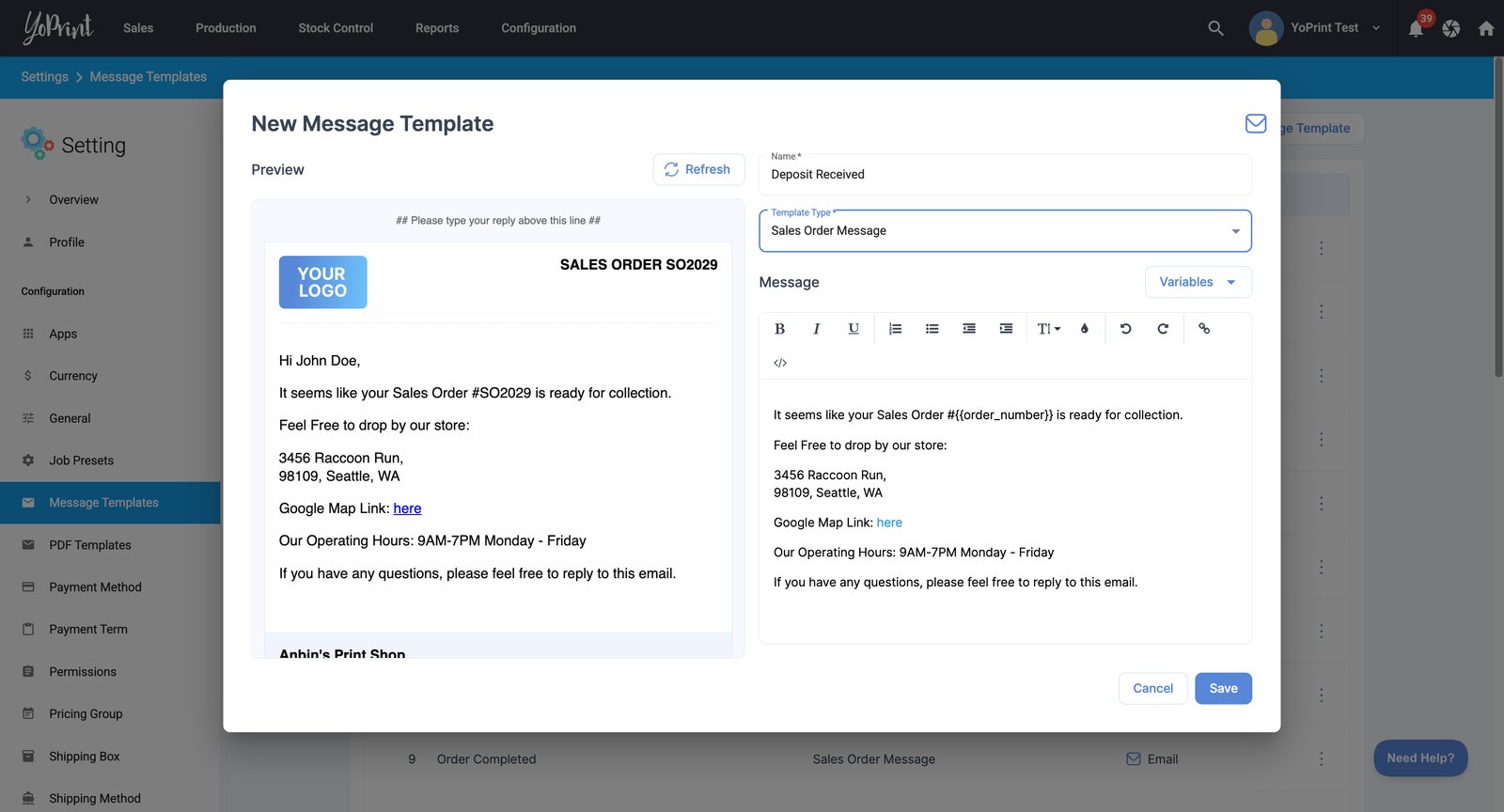Image resolution: width=1504 pixels, height=812 pixels.
Task: Open Payment Method in sidebar
Action: [95, 587]
